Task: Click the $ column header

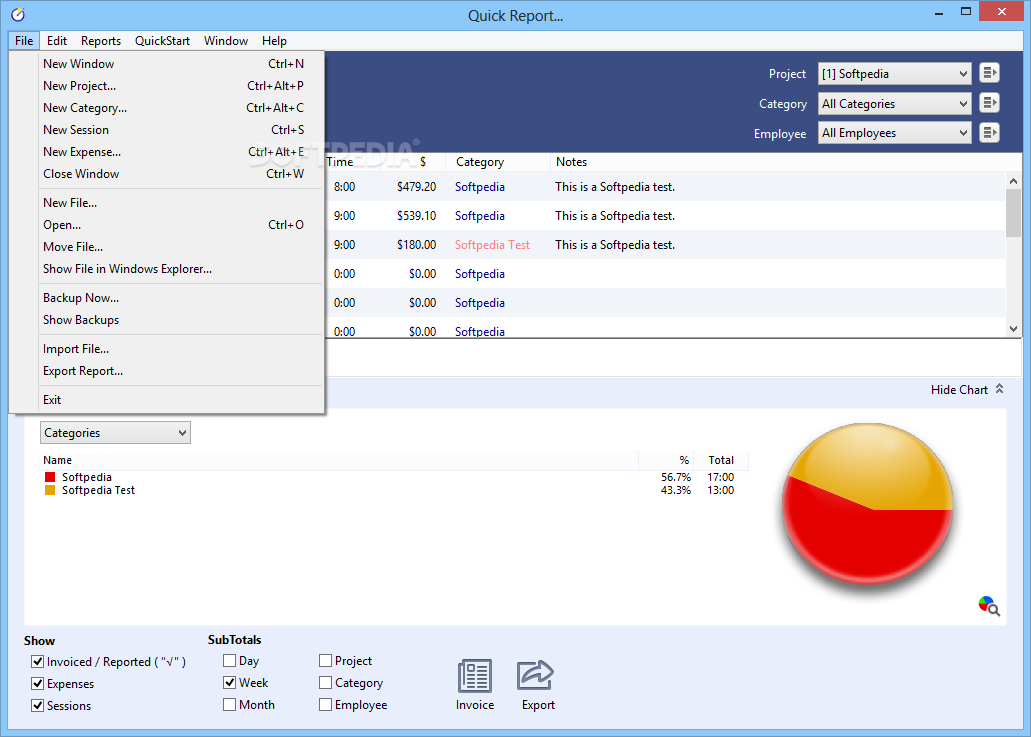Action: point(423,162)
